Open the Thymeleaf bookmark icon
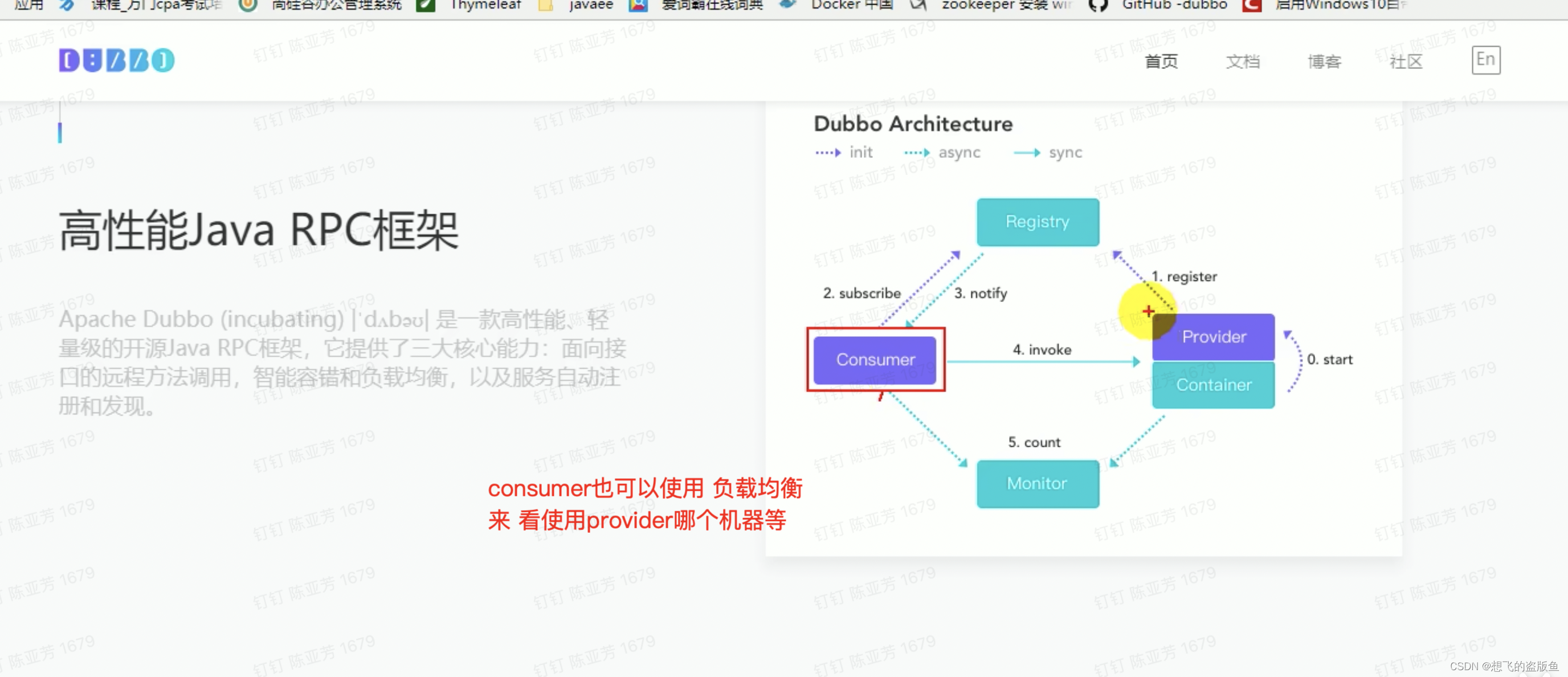The height and width of the screenshot is (677, 1568). (426, 6)
